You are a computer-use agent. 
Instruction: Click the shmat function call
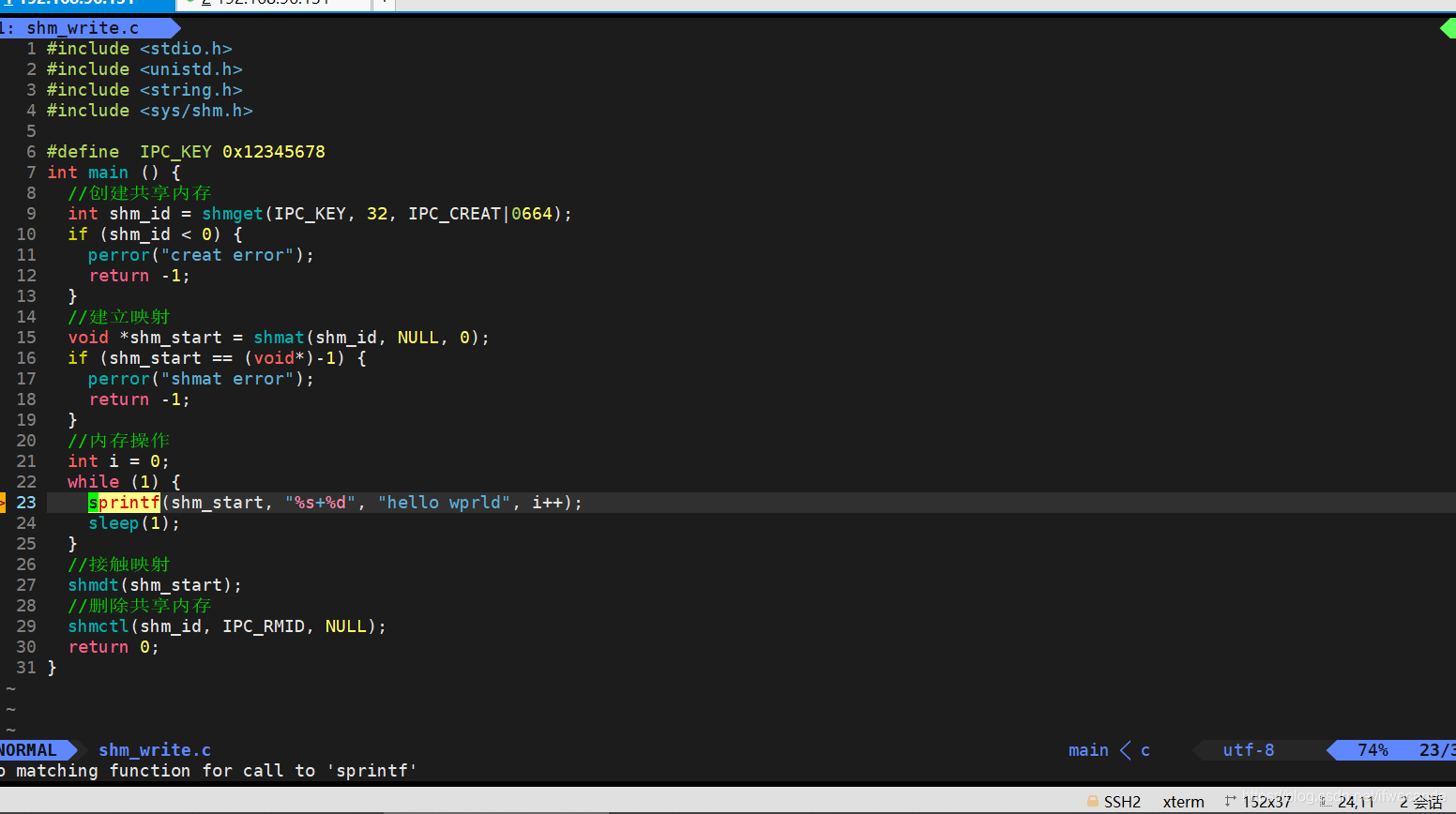(279, 338)
